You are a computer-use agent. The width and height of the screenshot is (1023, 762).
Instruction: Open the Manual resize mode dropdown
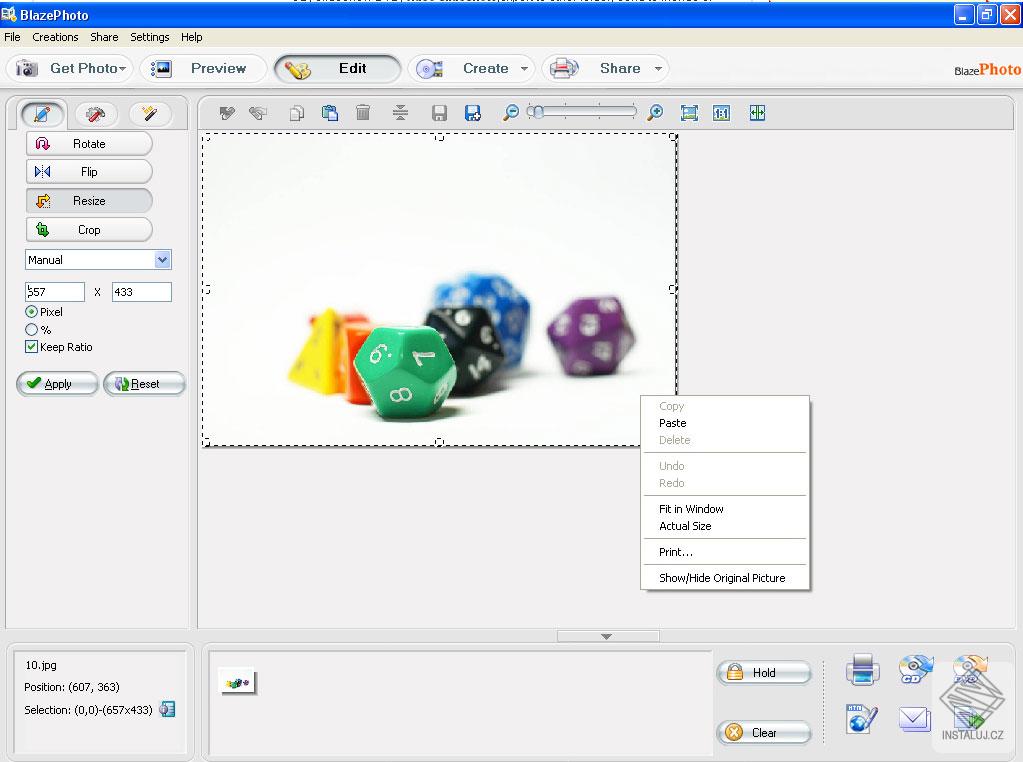pyautogui.click(x=162, y=260)
